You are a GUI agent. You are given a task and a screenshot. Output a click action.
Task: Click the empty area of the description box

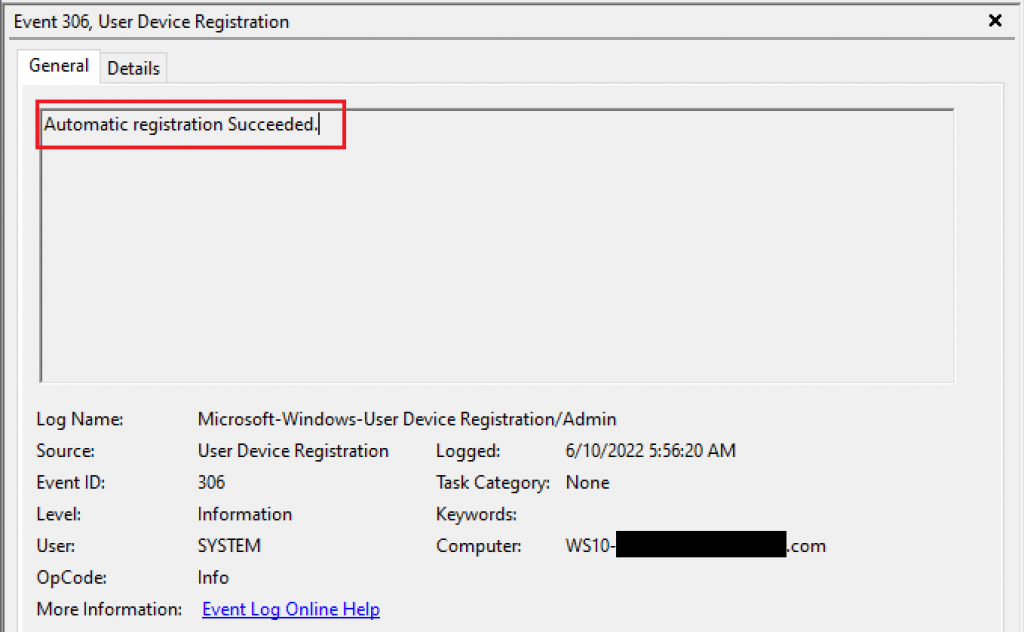click(497, 261)
